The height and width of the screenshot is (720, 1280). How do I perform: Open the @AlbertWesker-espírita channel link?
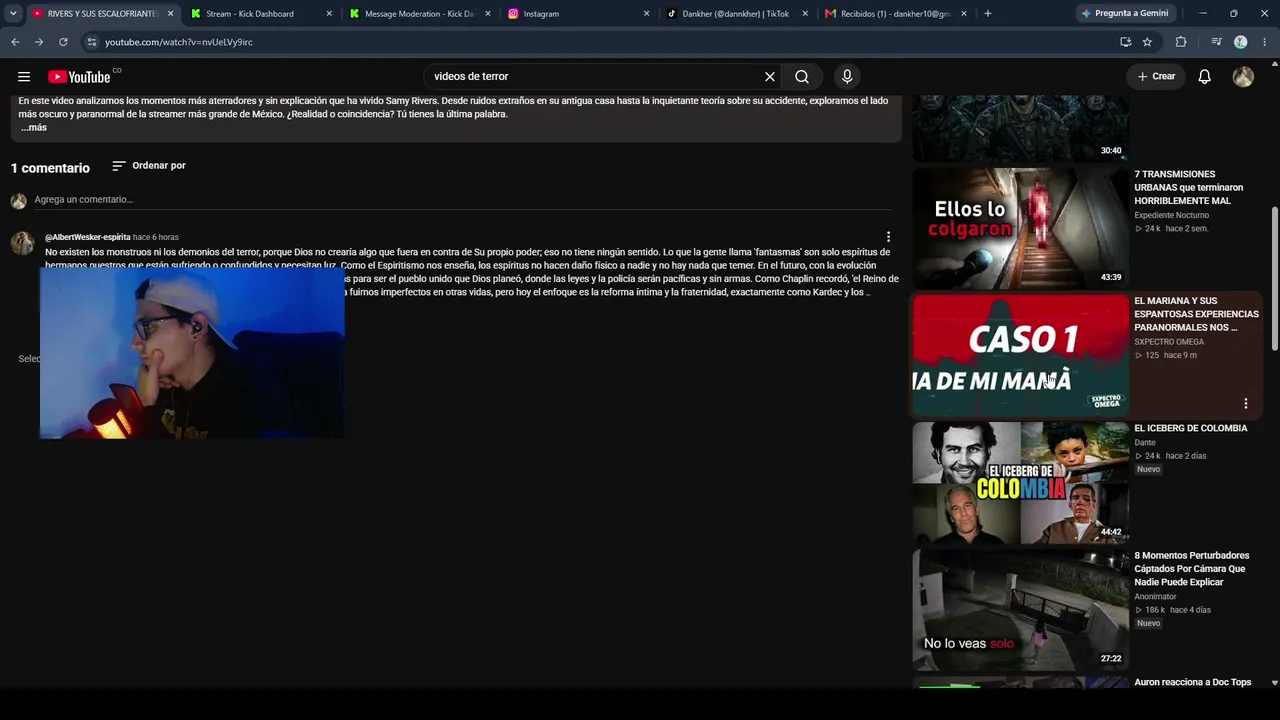point(88,237)
